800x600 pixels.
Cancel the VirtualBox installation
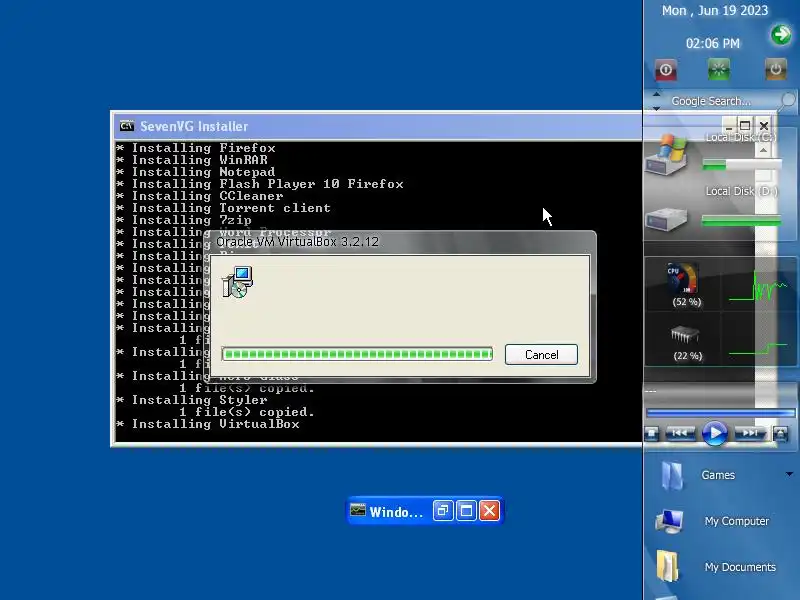pos(541,355)
